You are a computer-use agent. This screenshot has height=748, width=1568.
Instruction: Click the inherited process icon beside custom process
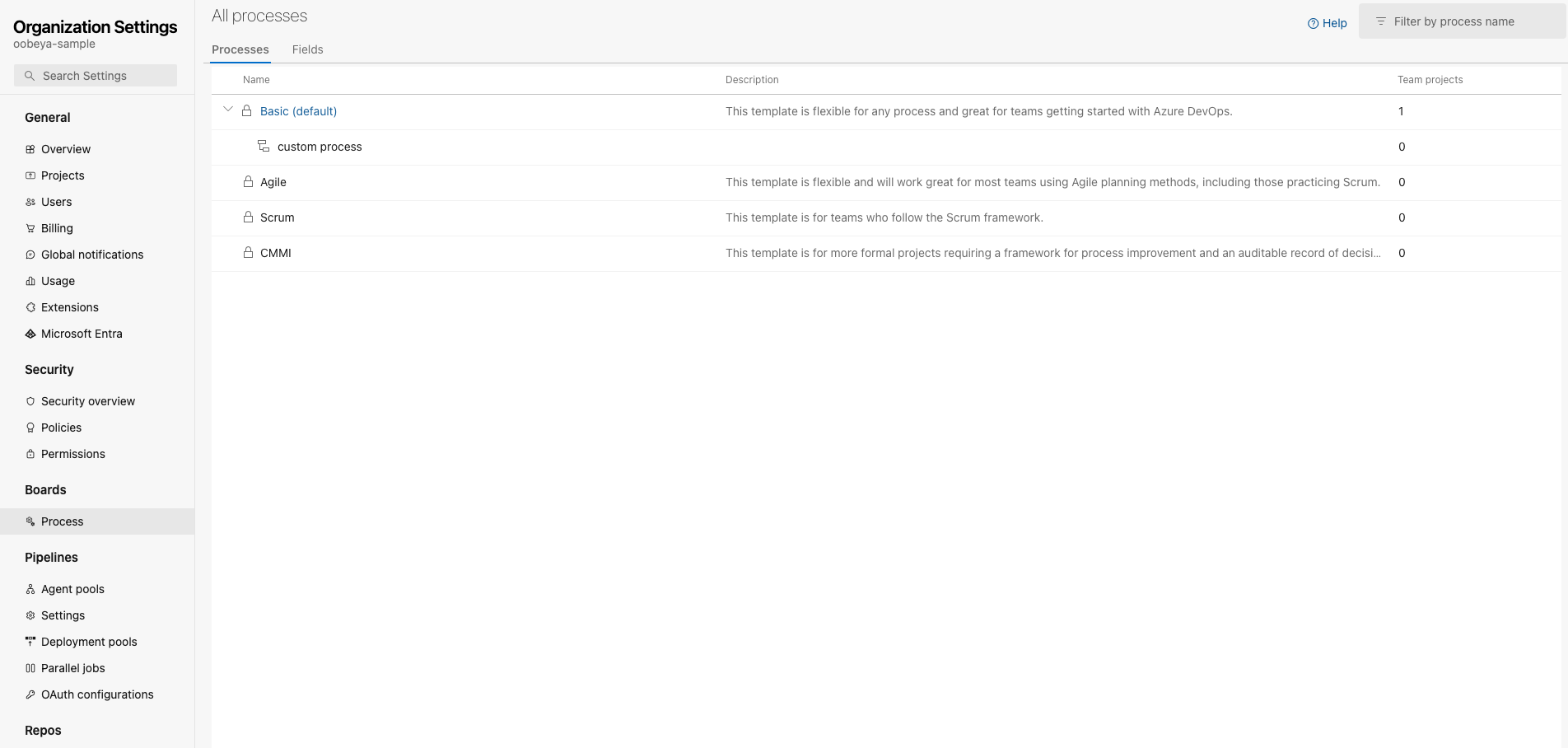(x=264, y=147)
